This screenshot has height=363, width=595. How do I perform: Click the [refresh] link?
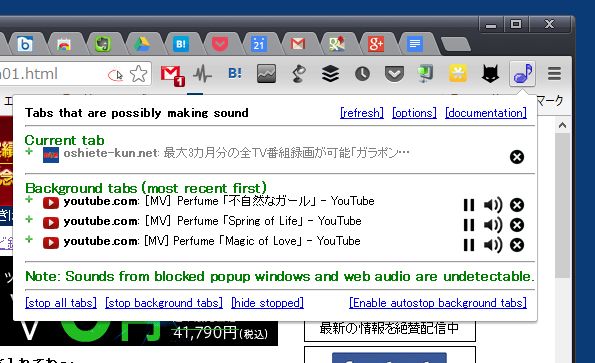coord(362,113)
